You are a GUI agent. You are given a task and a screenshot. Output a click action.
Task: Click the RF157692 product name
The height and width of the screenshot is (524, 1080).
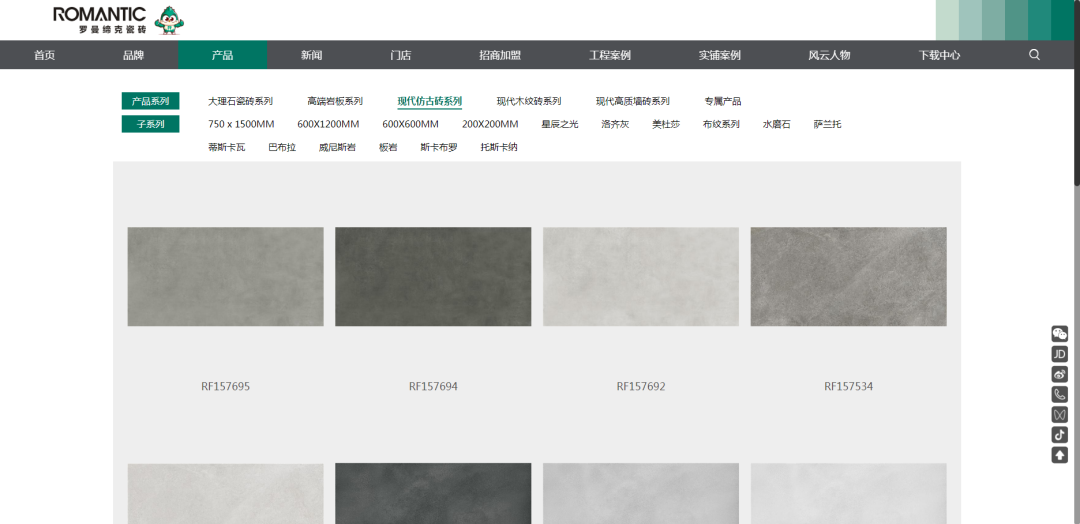(x=641, y=386)
